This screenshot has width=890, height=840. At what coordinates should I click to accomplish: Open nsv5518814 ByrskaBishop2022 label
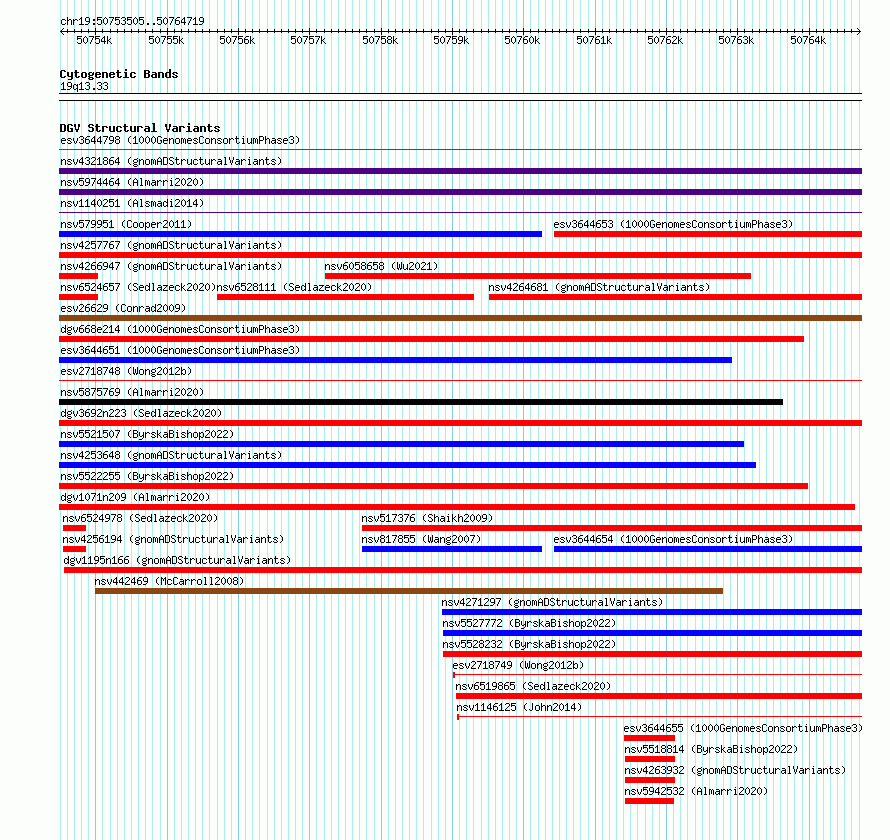[x=711, y=749]
